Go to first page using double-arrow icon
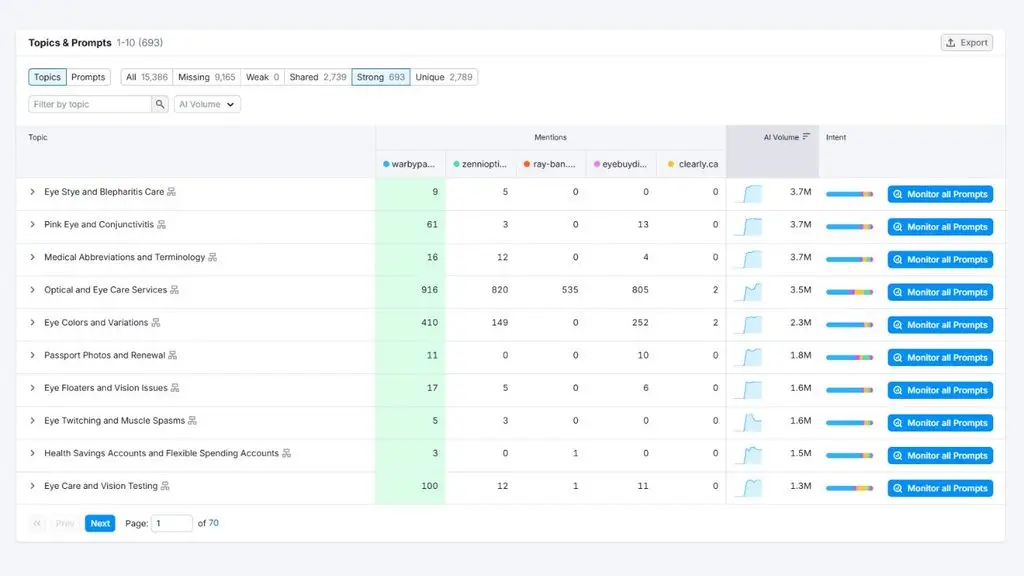The image size is (1024, 576). [x=37, y=523]
